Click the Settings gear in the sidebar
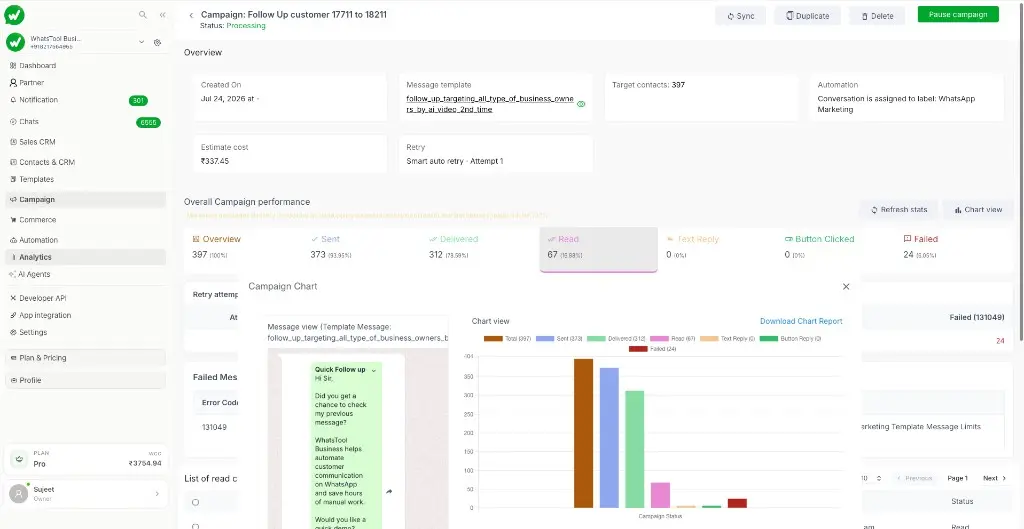 pyautogui.click(x=13, y=332)
